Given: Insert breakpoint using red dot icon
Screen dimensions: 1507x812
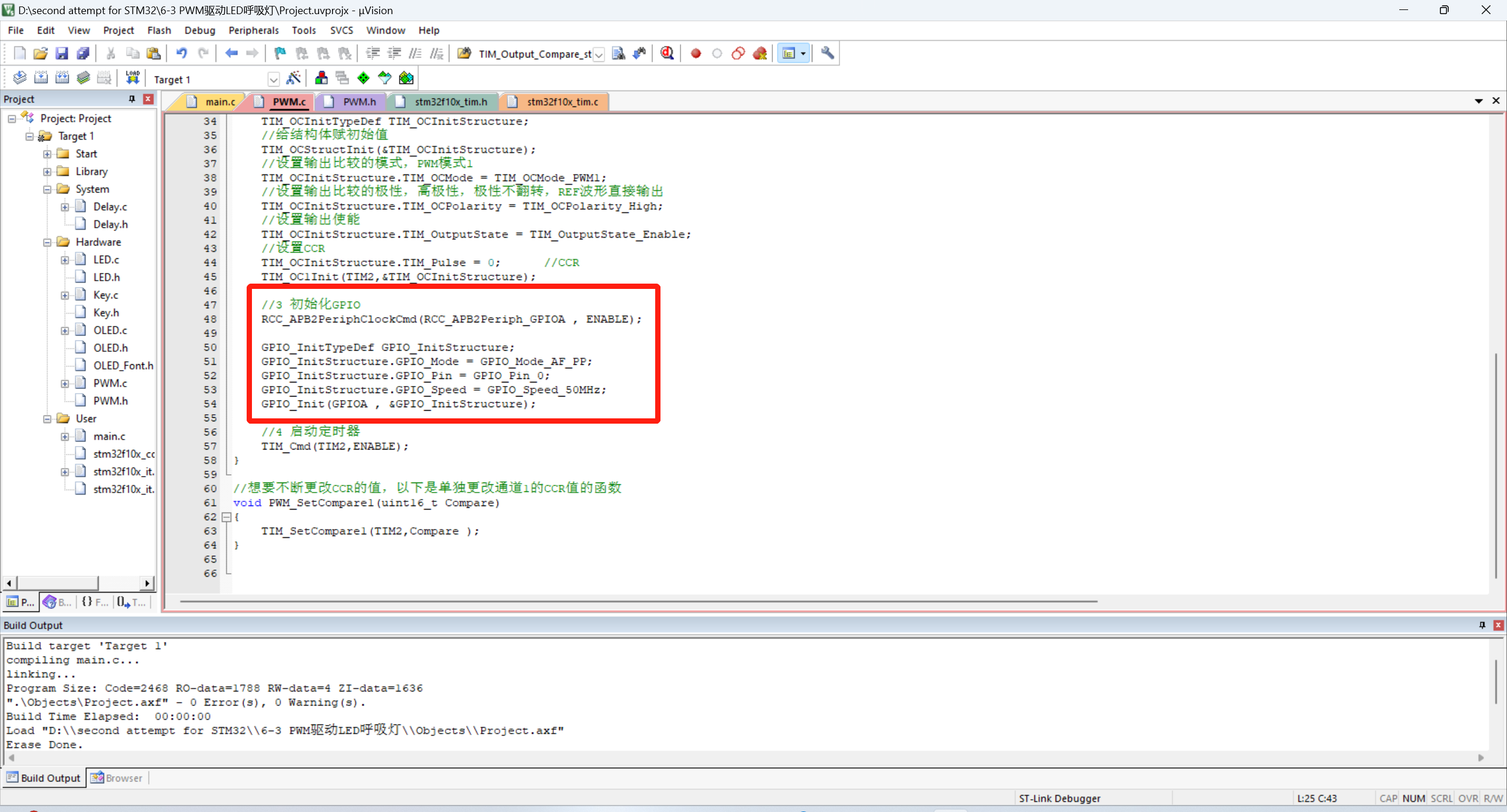Looking at the screenshot, I should (x=696, y=54).
